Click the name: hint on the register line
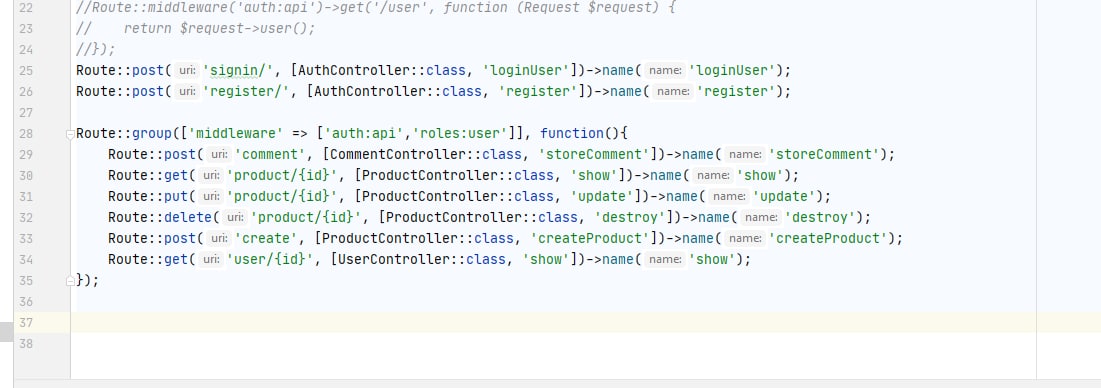 673,91
